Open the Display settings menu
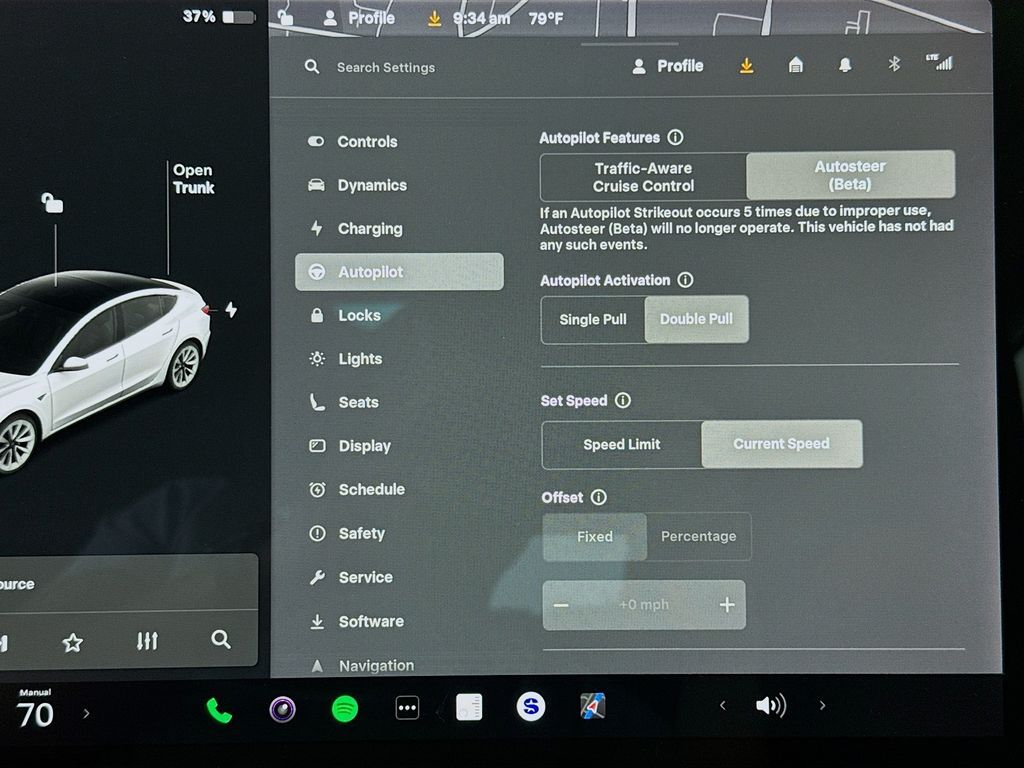Screen dimensions: 1024x768 (x=400, y=446)
